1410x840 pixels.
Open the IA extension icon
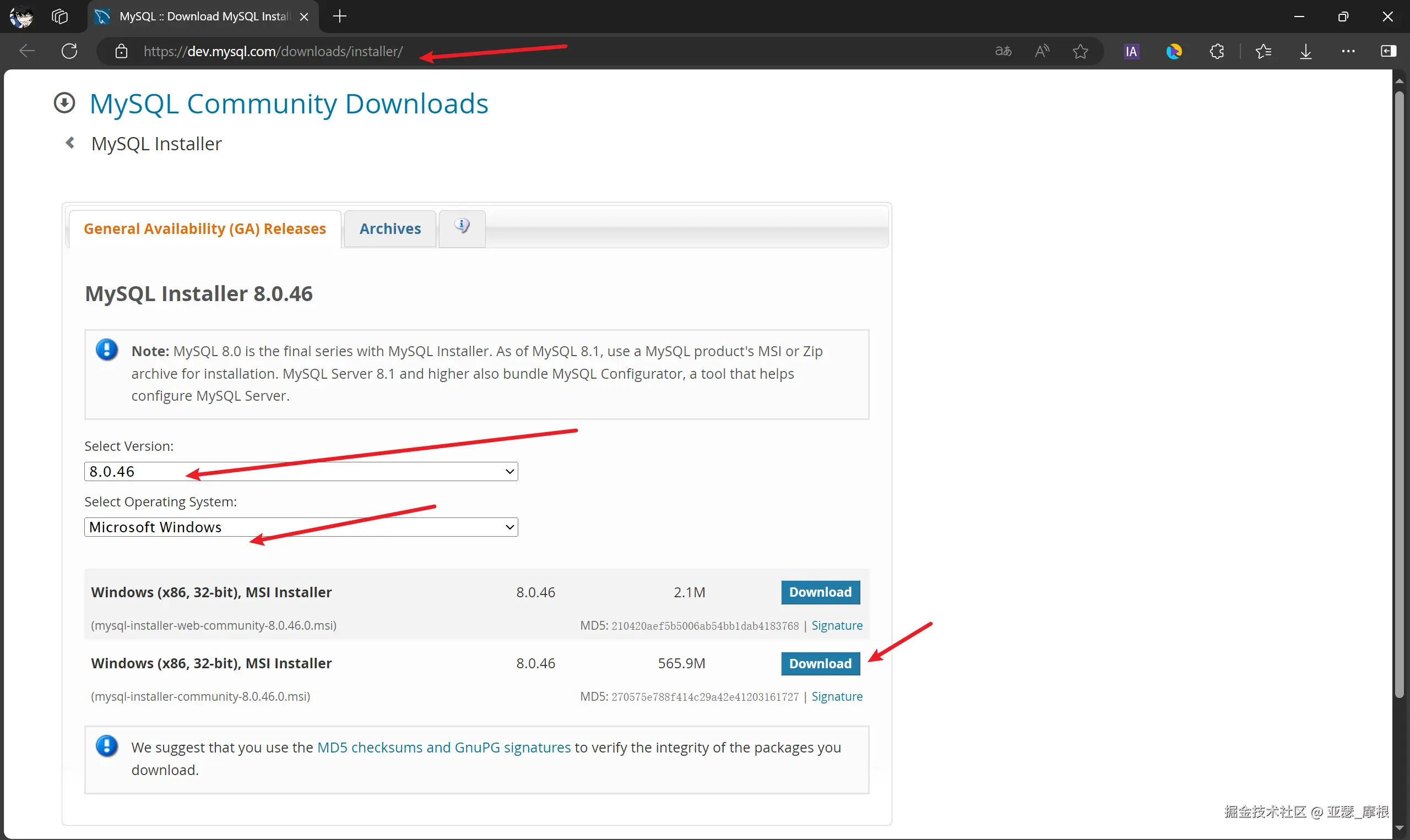coord(1131,52)
